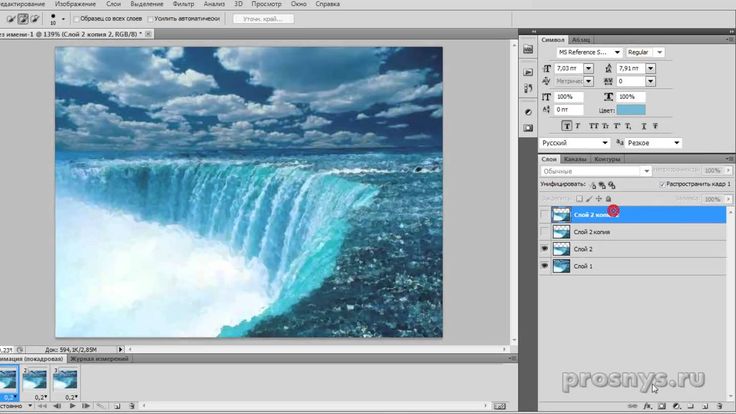Create new adjustment layer icon
The height and width of the screenshot is (414, 736).
[676, 406]
